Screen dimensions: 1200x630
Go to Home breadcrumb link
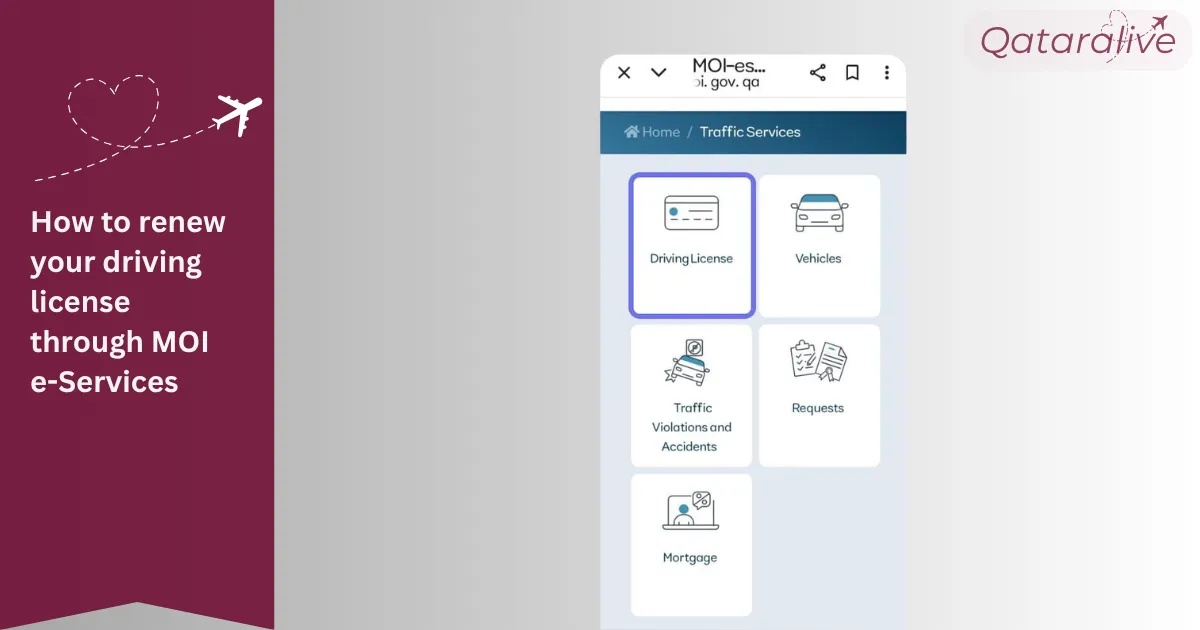click(652, 132)
